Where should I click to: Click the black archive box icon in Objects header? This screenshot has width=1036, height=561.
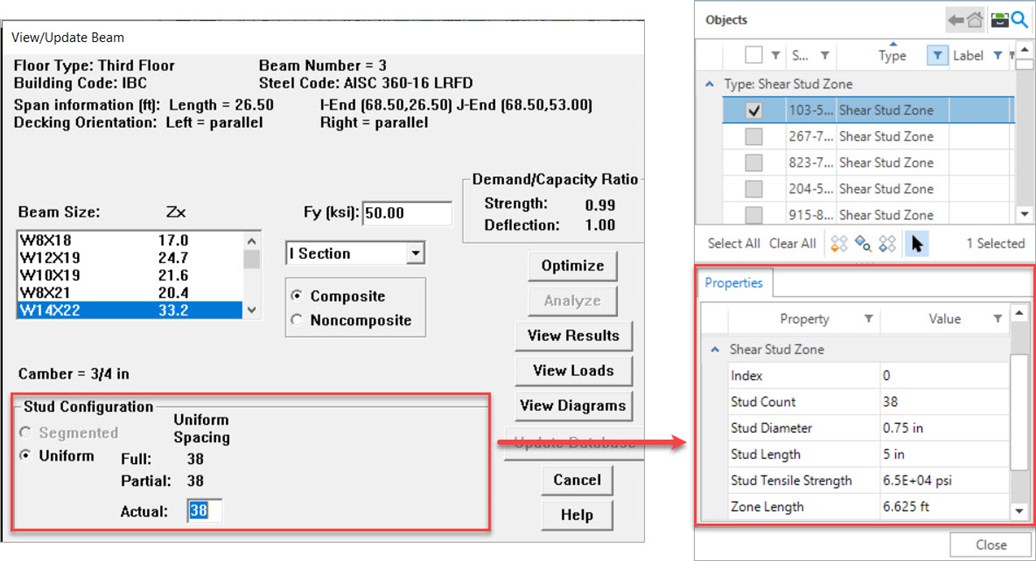(x=998, y=20)
